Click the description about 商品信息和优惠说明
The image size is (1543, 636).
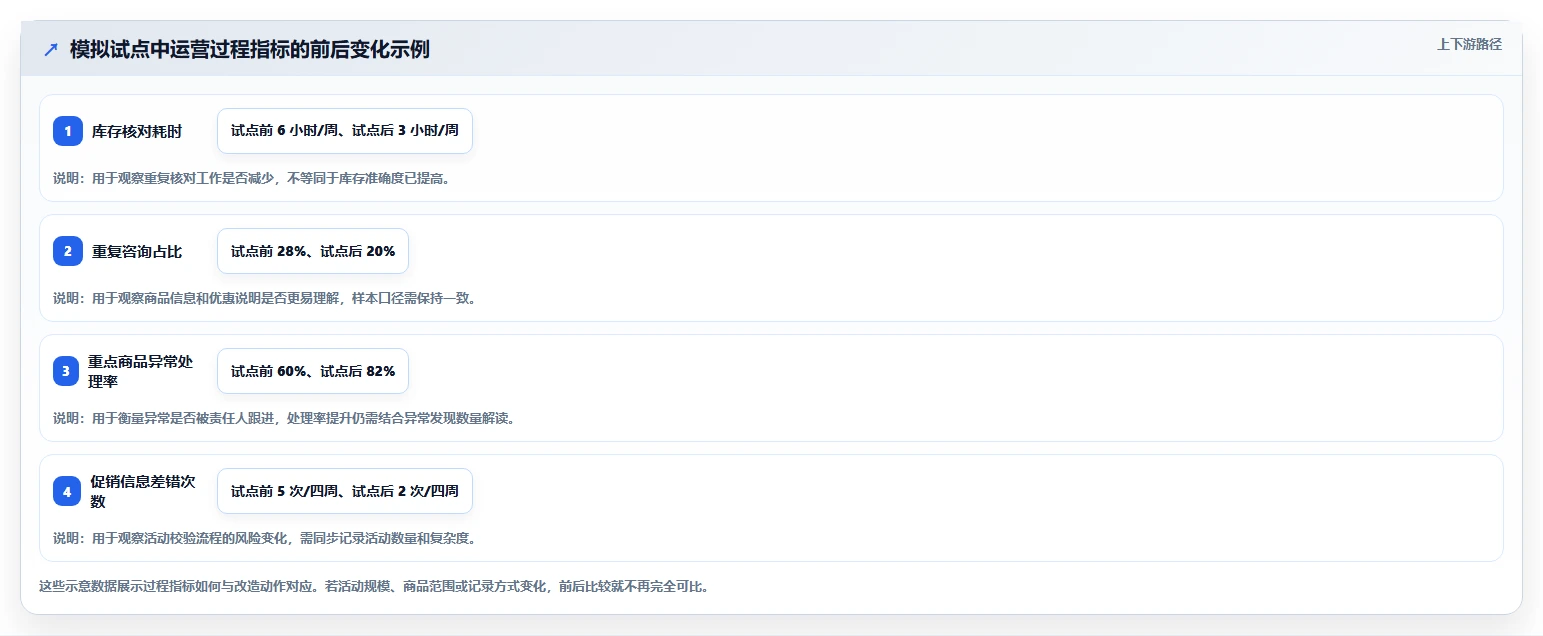(265, 298)
